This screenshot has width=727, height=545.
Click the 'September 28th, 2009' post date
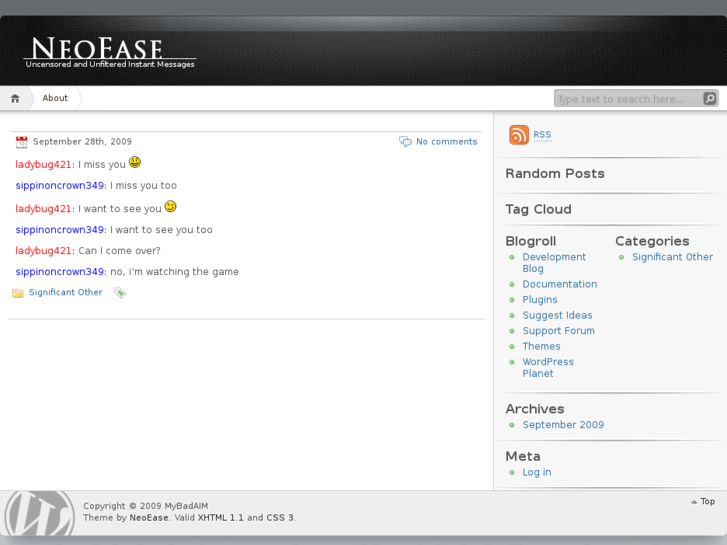pos(82,141)
